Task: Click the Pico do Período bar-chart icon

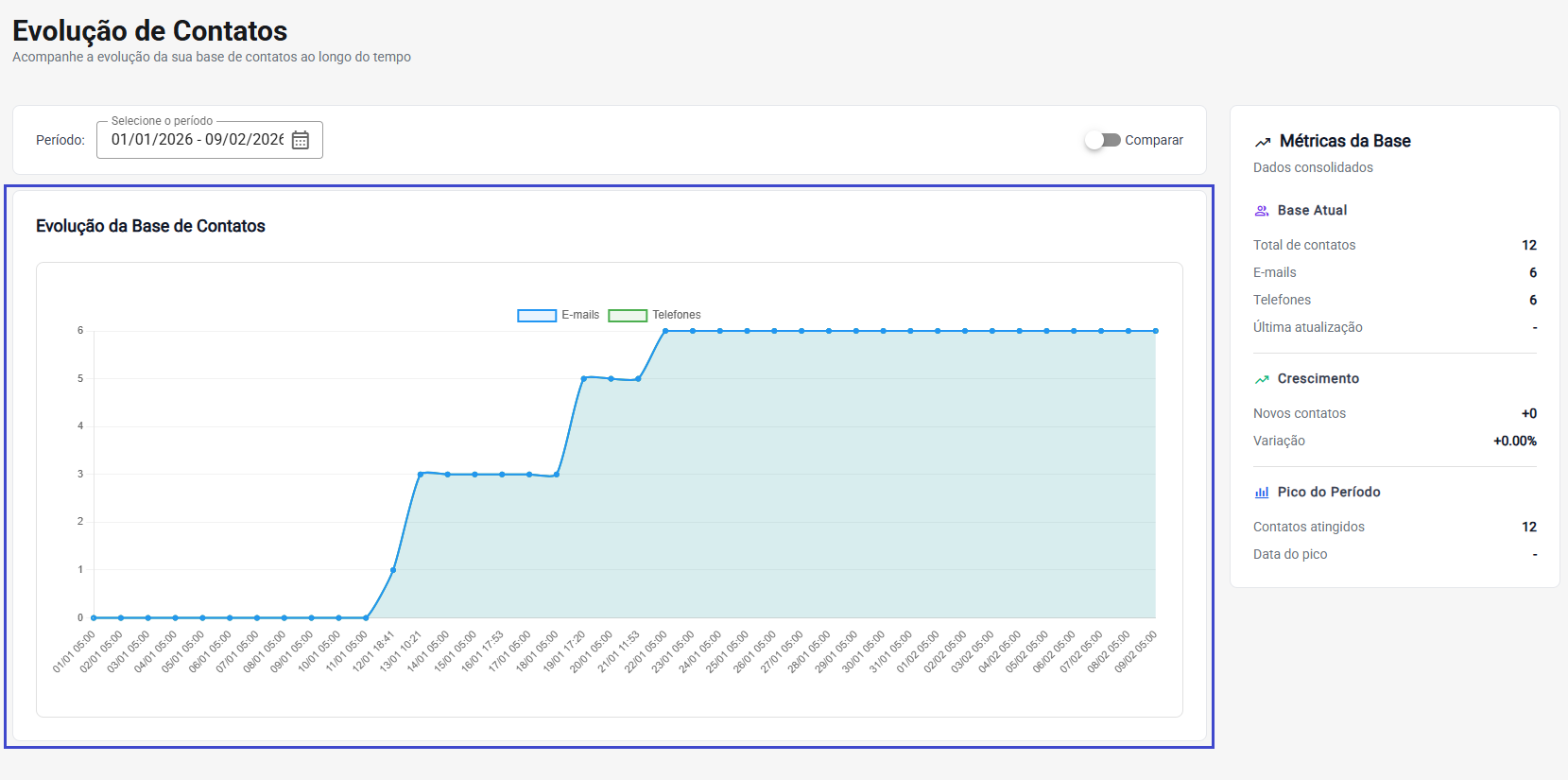Action: tap(1261, 493)
